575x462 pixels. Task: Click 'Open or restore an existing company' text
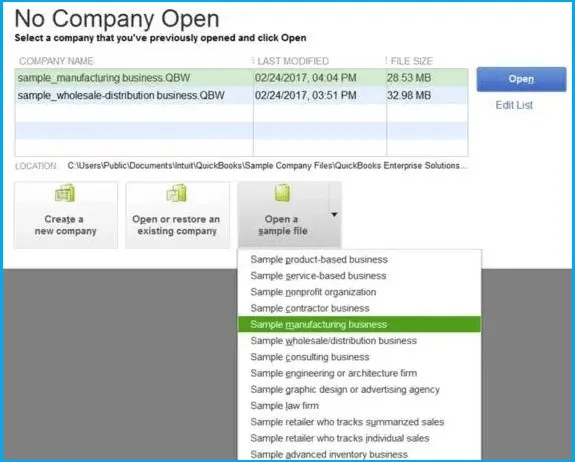(176, 225)
